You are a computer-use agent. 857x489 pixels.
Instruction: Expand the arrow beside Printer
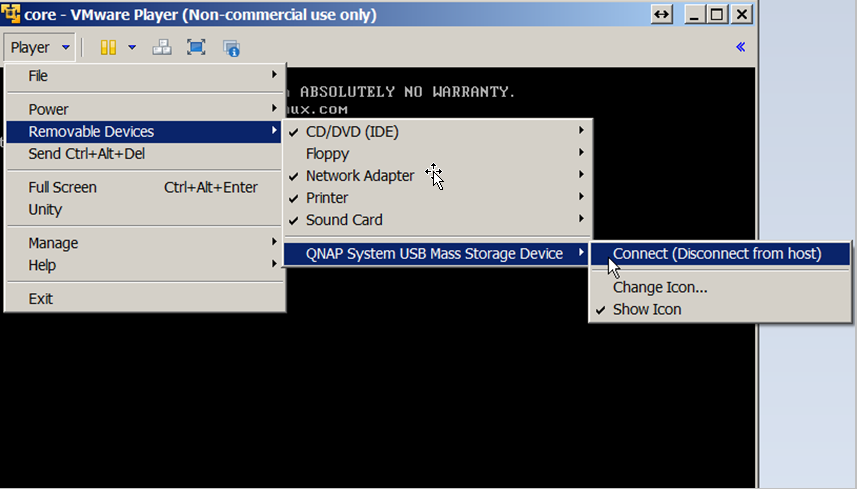click(x=582, y=197)
